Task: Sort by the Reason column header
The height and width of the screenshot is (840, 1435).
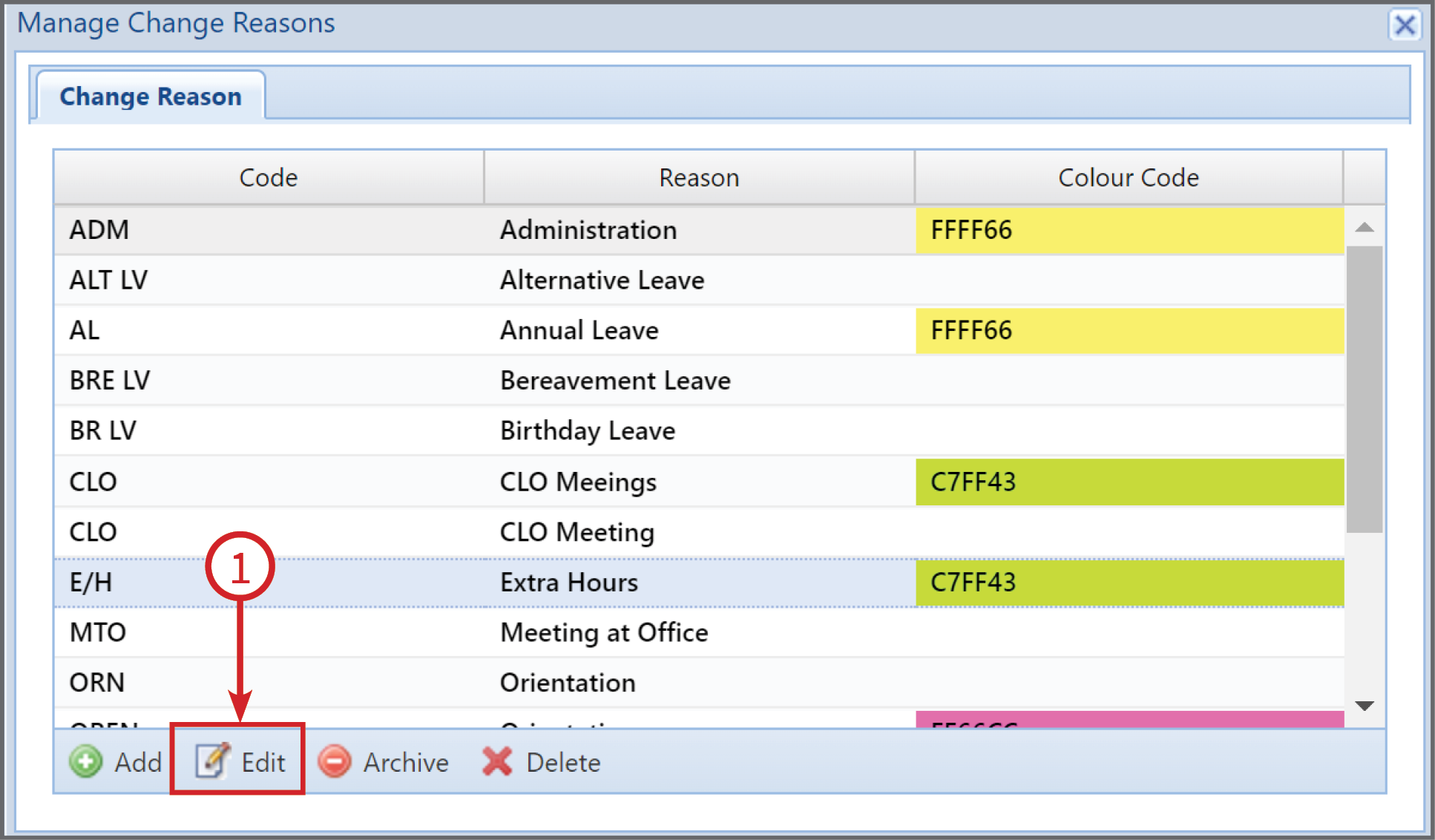Action: coord(699,177)
